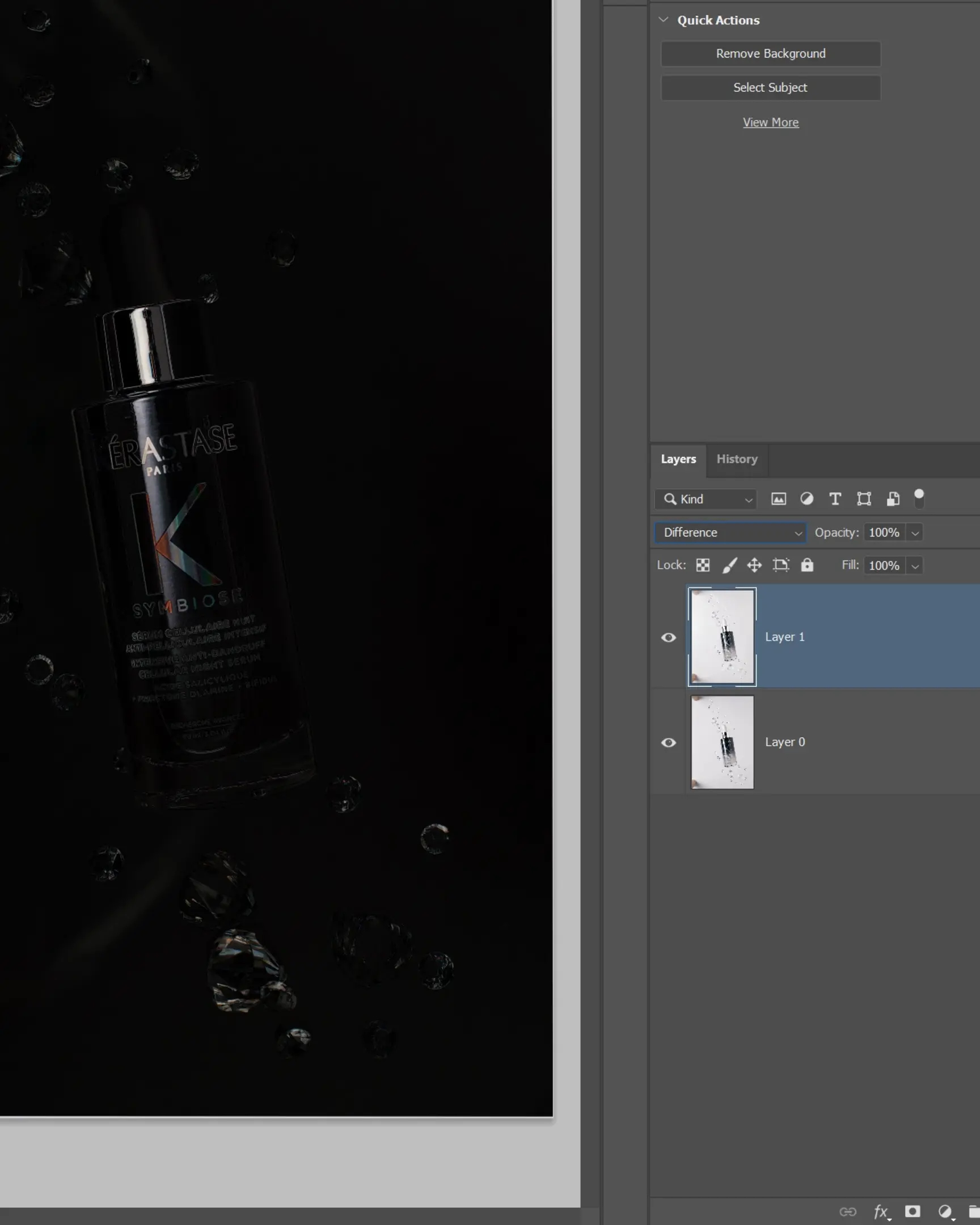Screen dimensions: 980x1225
Task: Open the Opacity dropdown
Action: (915, 533)
